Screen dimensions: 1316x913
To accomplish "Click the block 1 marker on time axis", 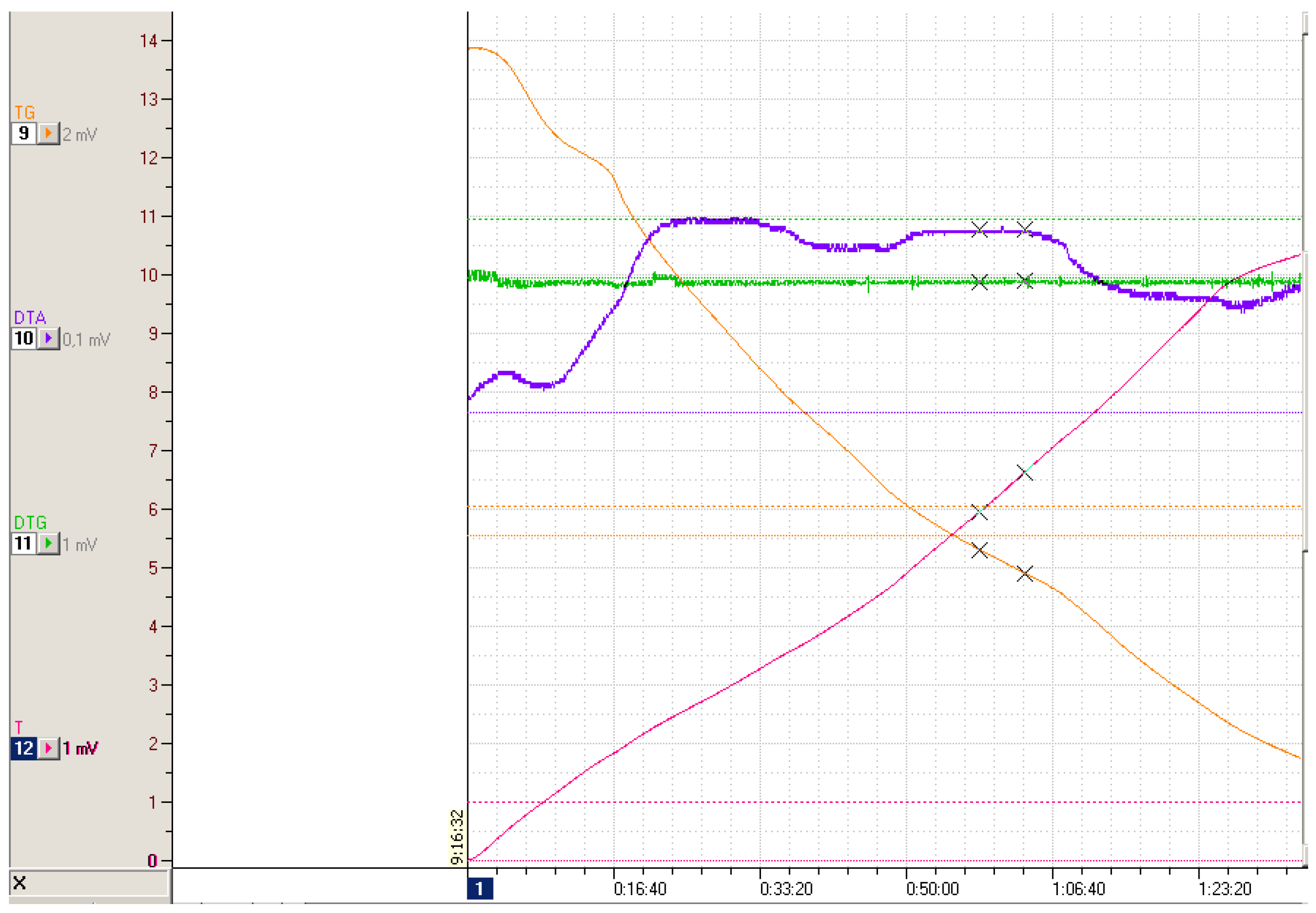I will pyautogui.click(x=479, y=888).
